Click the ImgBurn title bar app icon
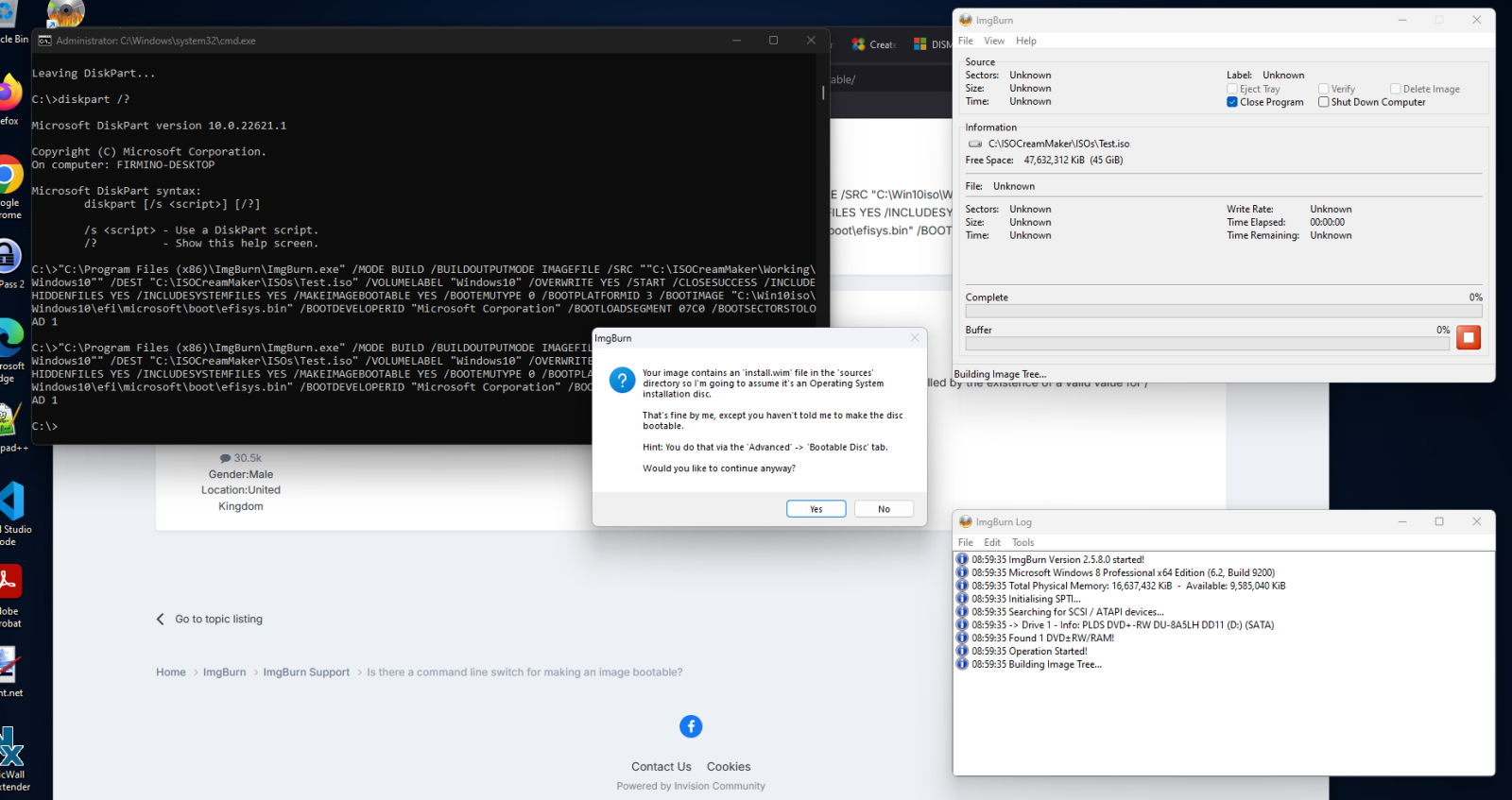The height and width of the screenshot is (800, 1512). click(x=965, y=20)
